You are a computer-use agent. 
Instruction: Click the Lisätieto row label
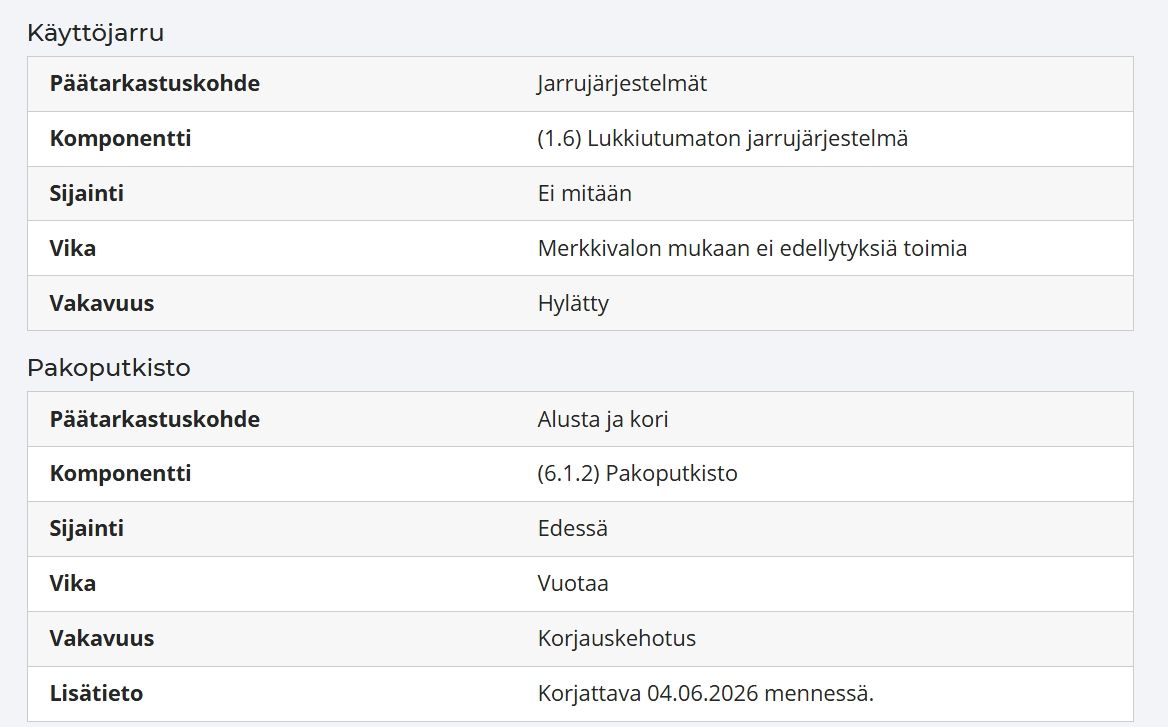(96, 694)
